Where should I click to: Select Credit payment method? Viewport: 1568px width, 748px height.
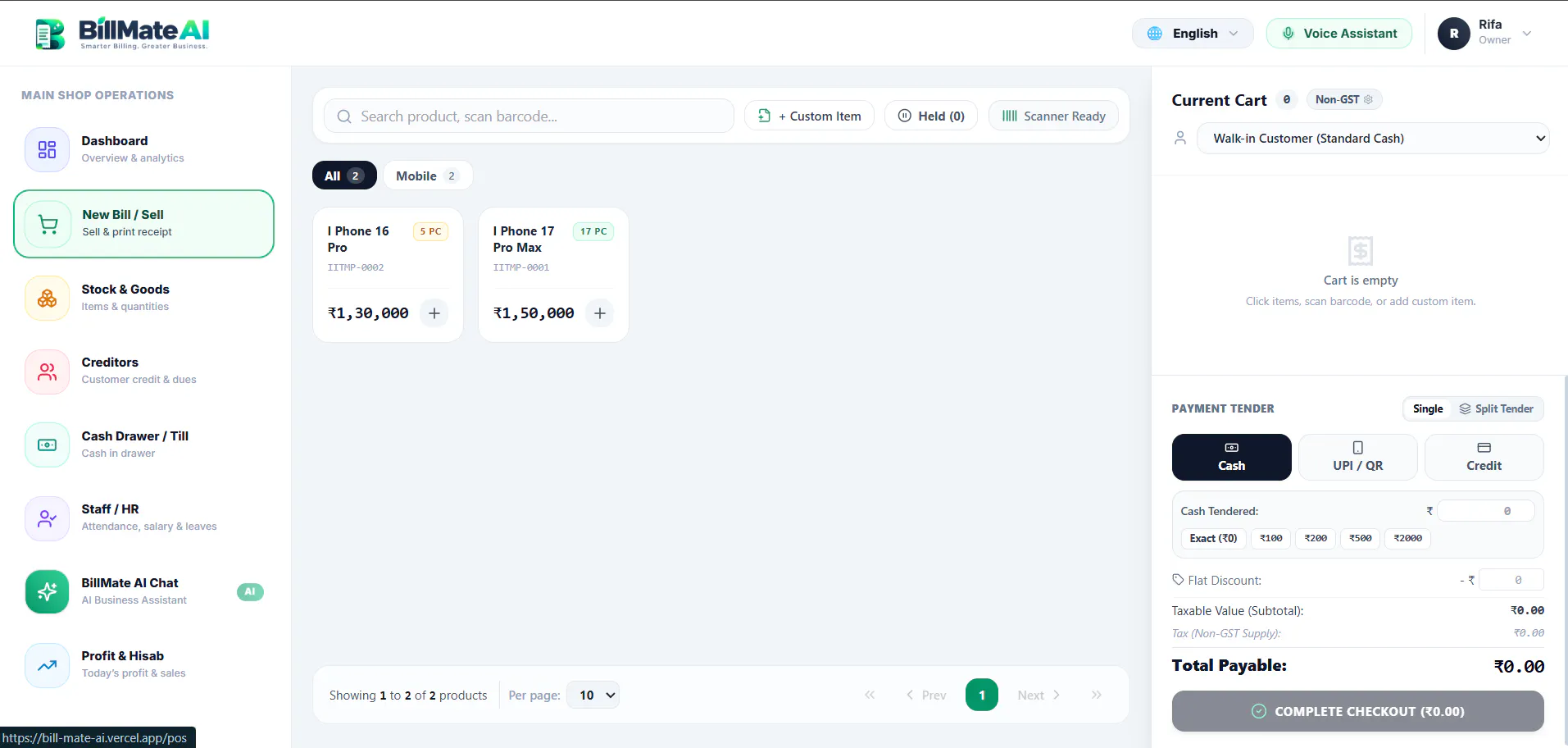click(1484, 457)
